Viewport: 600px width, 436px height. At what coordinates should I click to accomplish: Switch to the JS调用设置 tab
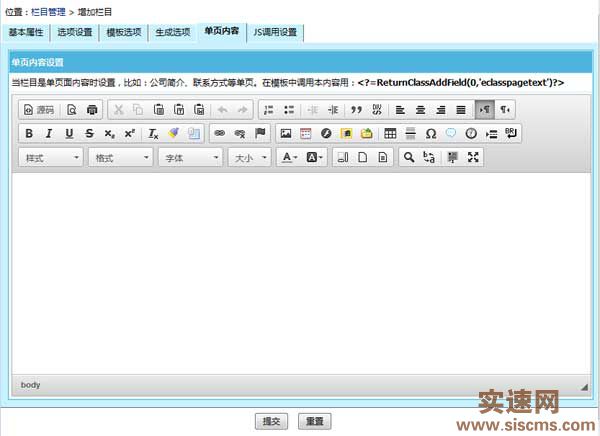(275, 32)
